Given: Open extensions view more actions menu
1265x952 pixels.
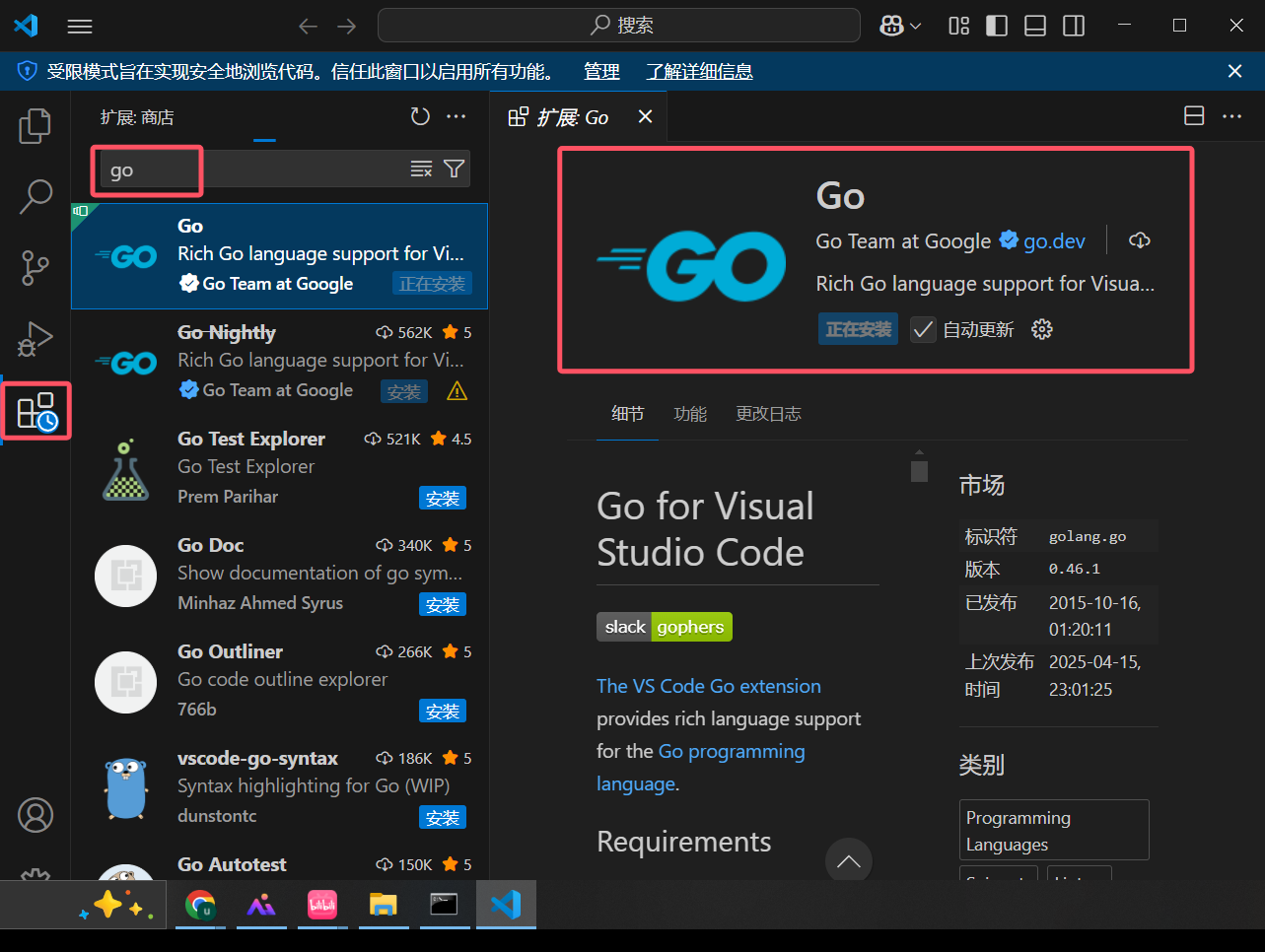Looking at the screenshot, I should pyautogui.click(x=456, y=117).
